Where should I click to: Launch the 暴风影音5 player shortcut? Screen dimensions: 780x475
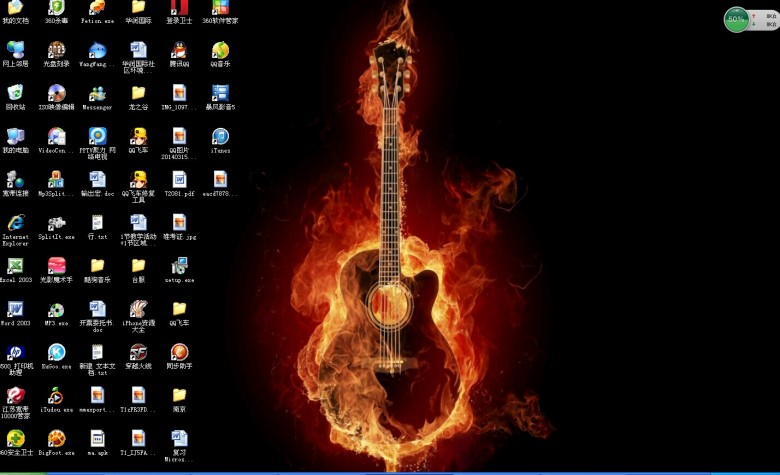pyautogui.click(x=220, y=94)
